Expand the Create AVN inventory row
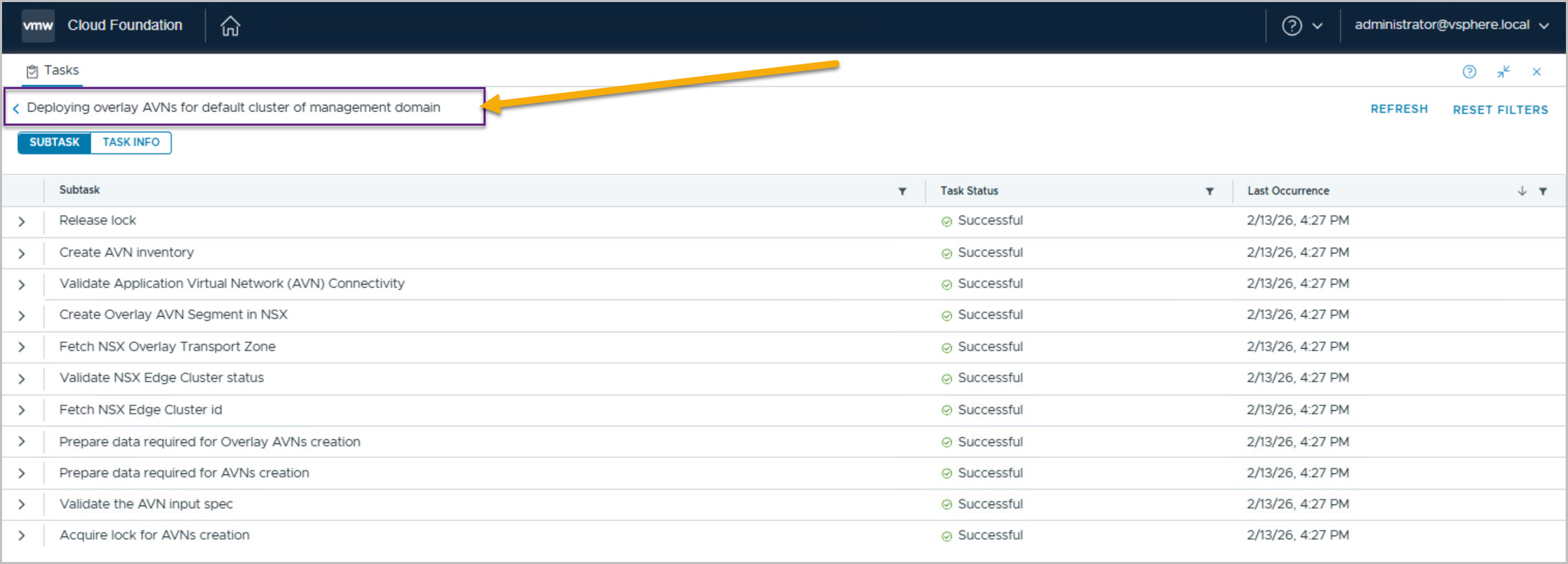 [22, 253]
